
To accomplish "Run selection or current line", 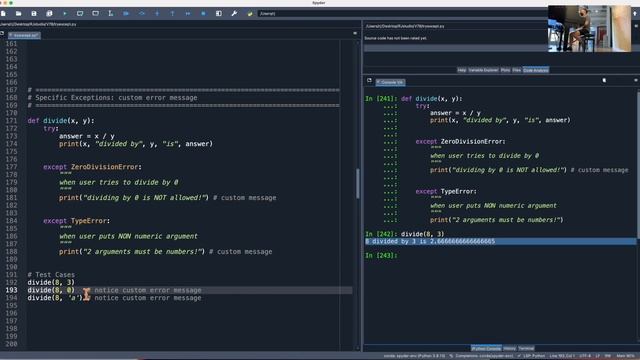I will (x=111, y=13).
